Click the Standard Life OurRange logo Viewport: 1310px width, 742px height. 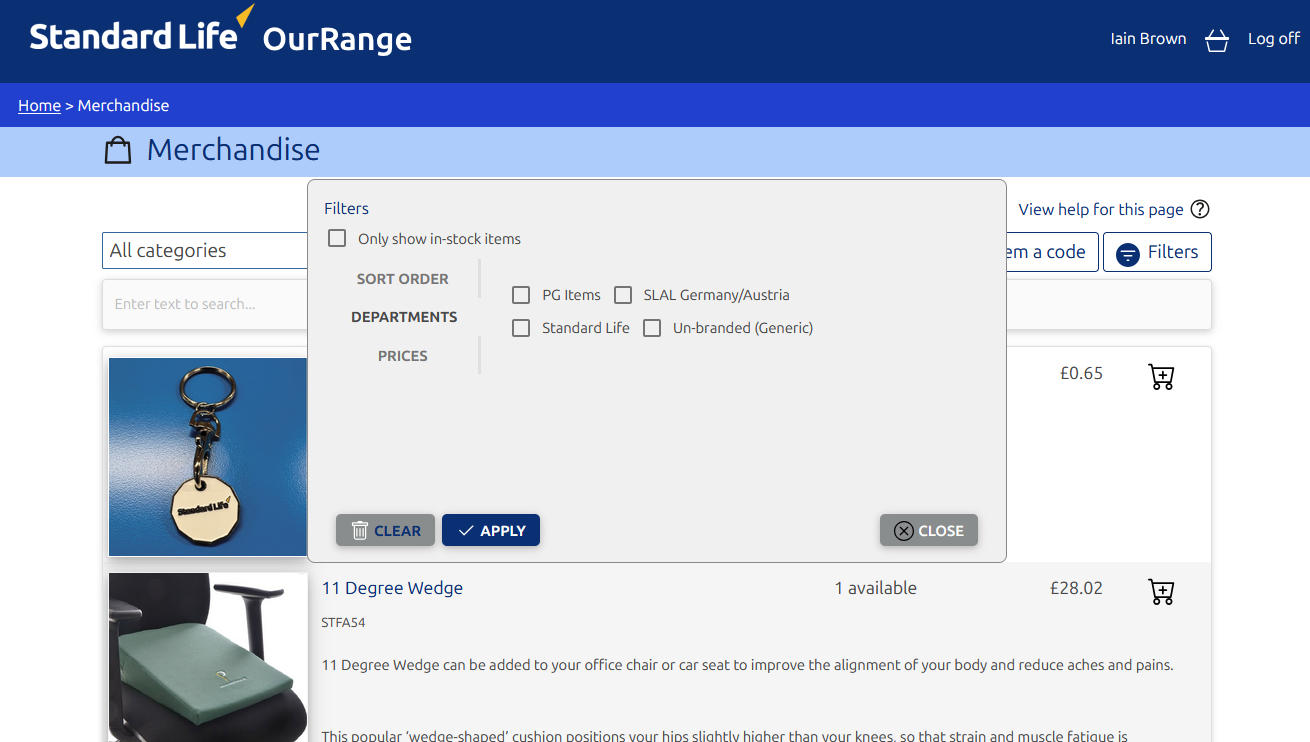click(220, 36)
